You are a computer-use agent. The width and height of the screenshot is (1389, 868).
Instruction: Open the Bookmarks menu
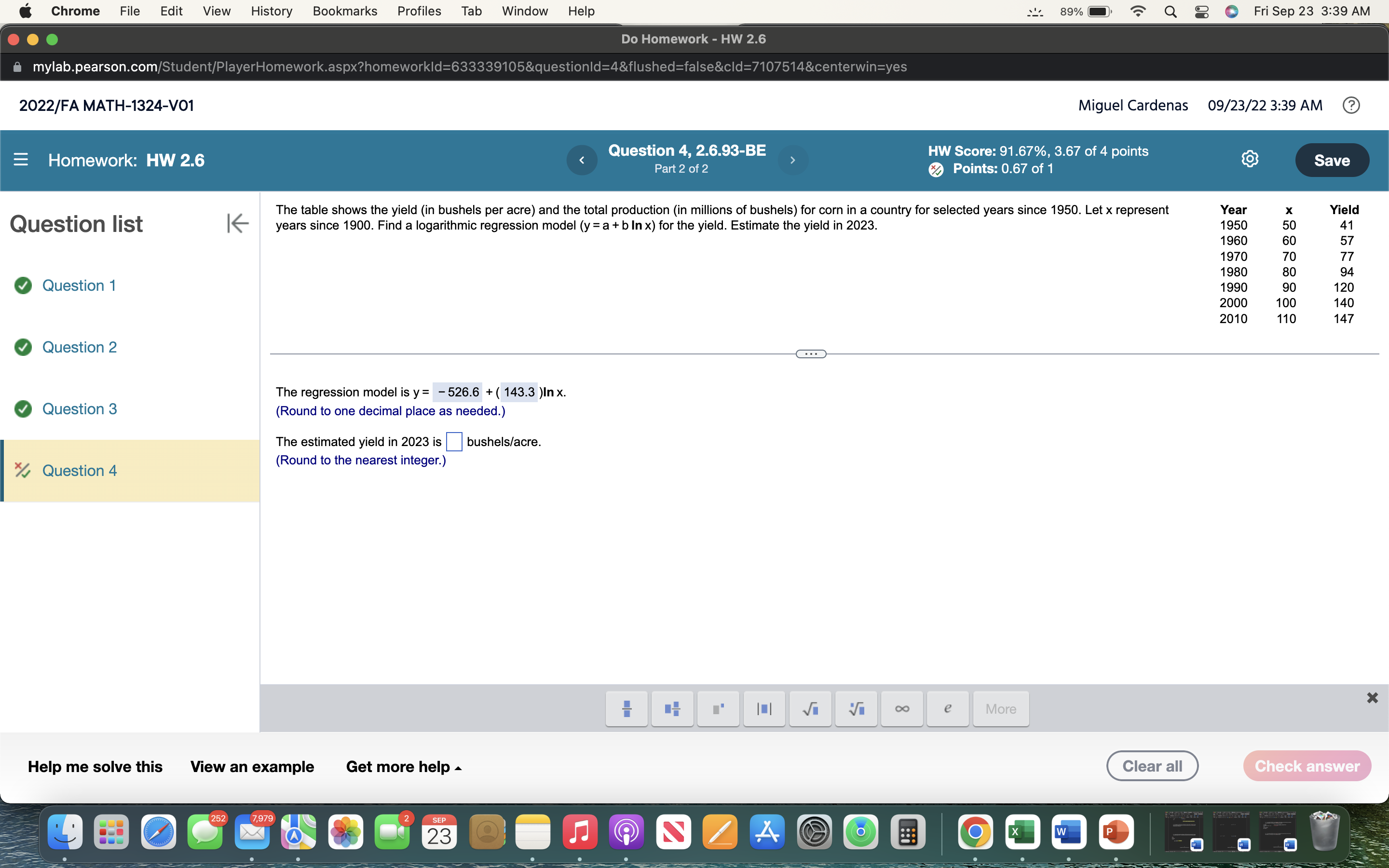coord(345,11)
